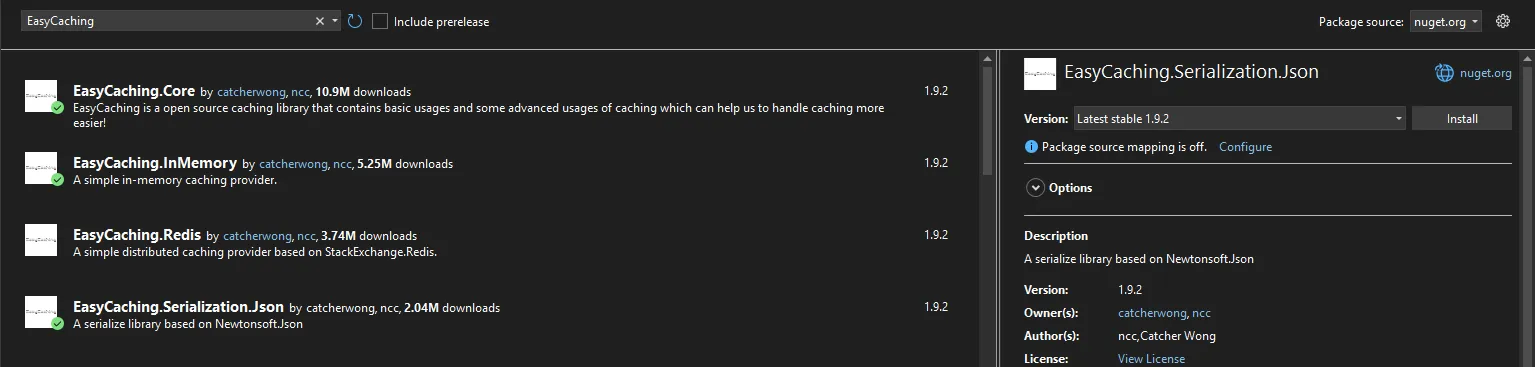Select the EasyCaching.Core package icon
Screen dimensions: 1535x367
tap(41, 95)
